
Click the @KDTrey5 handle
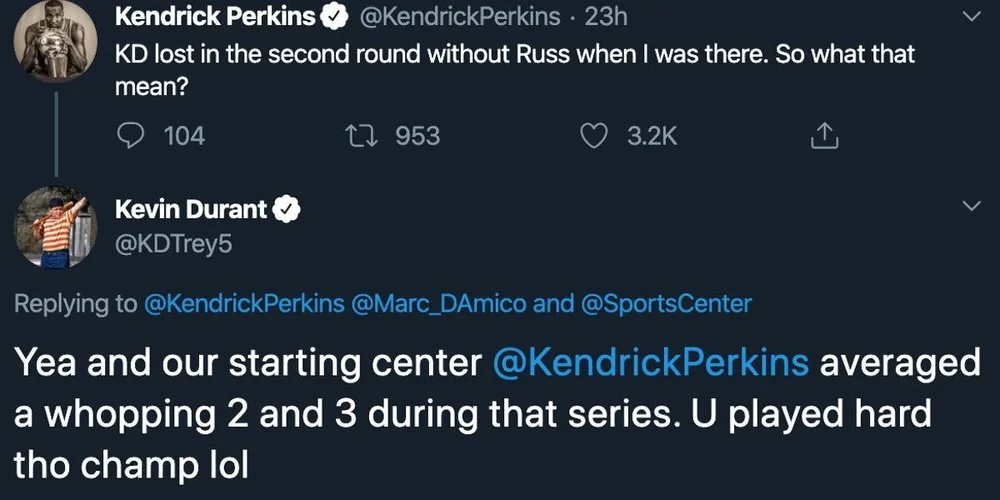coord(174,243)
